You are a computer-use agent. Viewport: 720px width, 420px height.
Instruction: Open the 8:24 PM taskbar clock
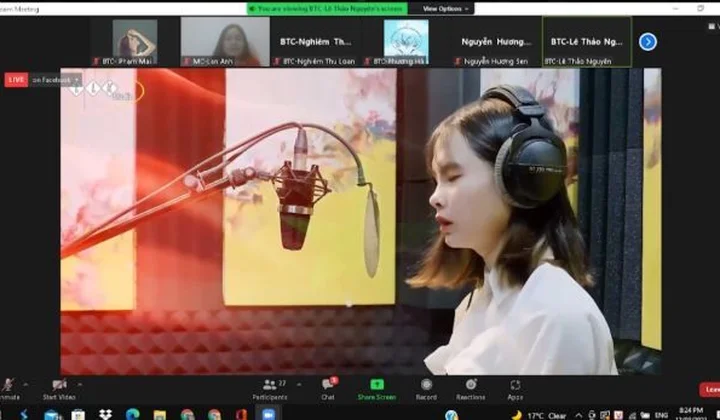pyautogui.click(x=690, y=414)
